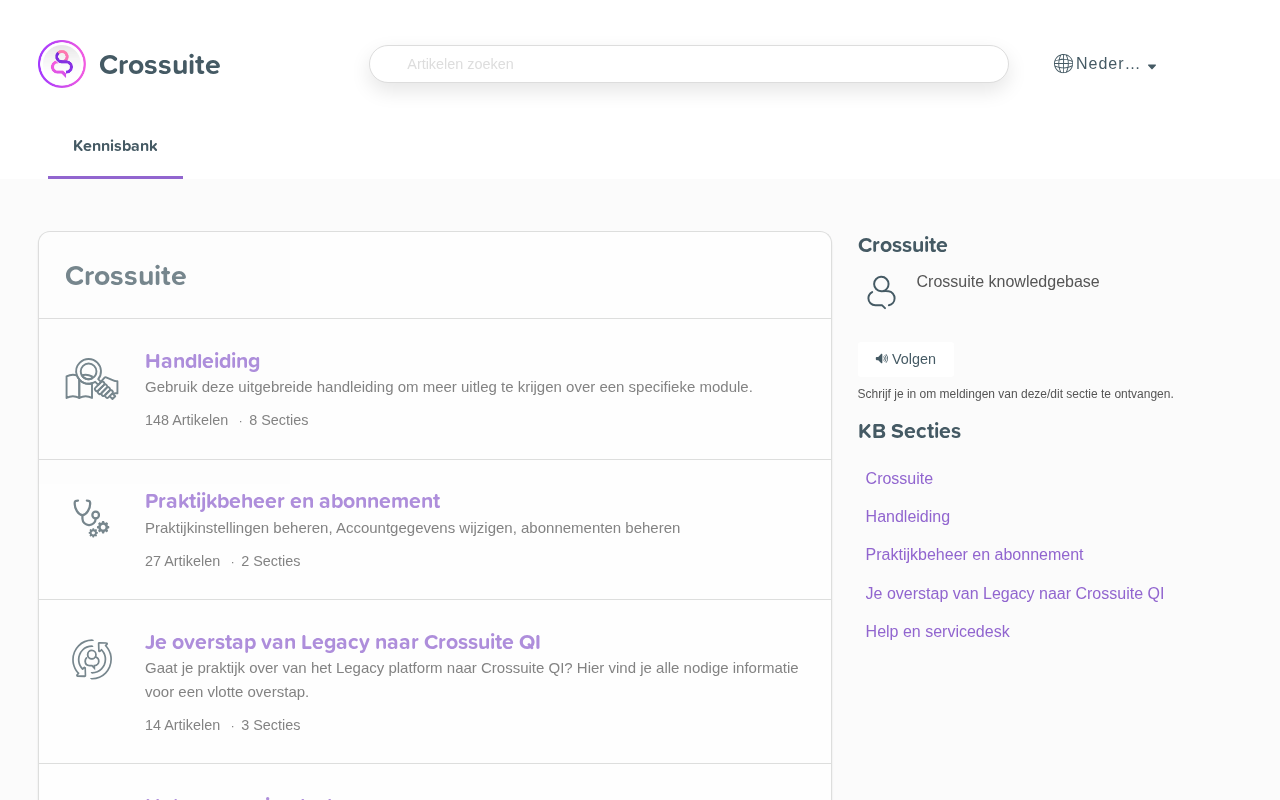Click the 'Praktijkinstellingen beheren' description text
This screenshot has height=800, width=1280.
pos(413,528)
